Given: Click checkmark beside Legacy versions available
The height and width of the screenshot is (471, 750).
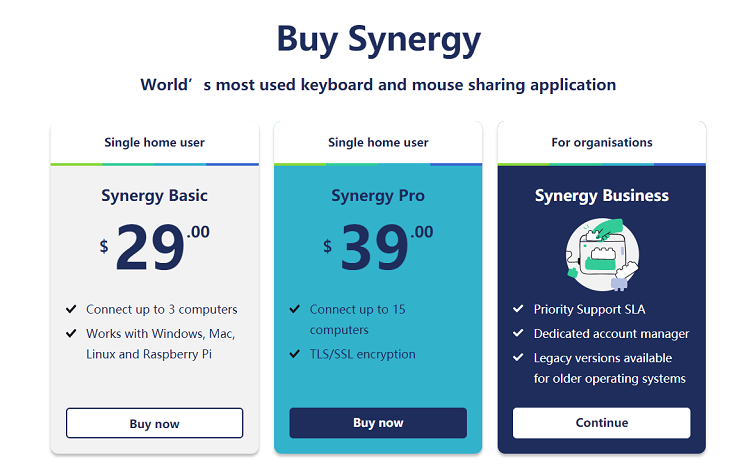Looking at the screenshot, I should tap(518, 357).
